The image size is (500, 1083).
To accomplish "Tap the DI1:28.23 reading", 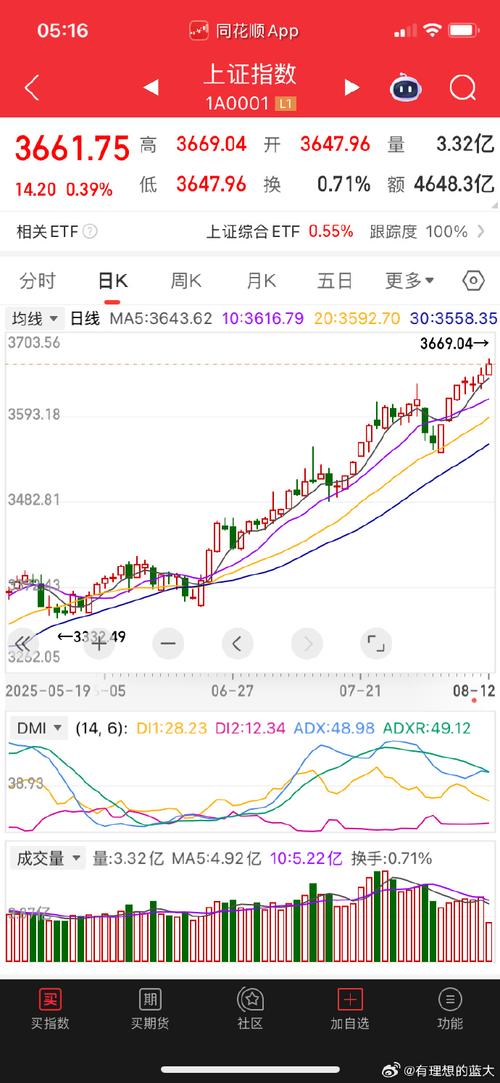I will 171,727.
